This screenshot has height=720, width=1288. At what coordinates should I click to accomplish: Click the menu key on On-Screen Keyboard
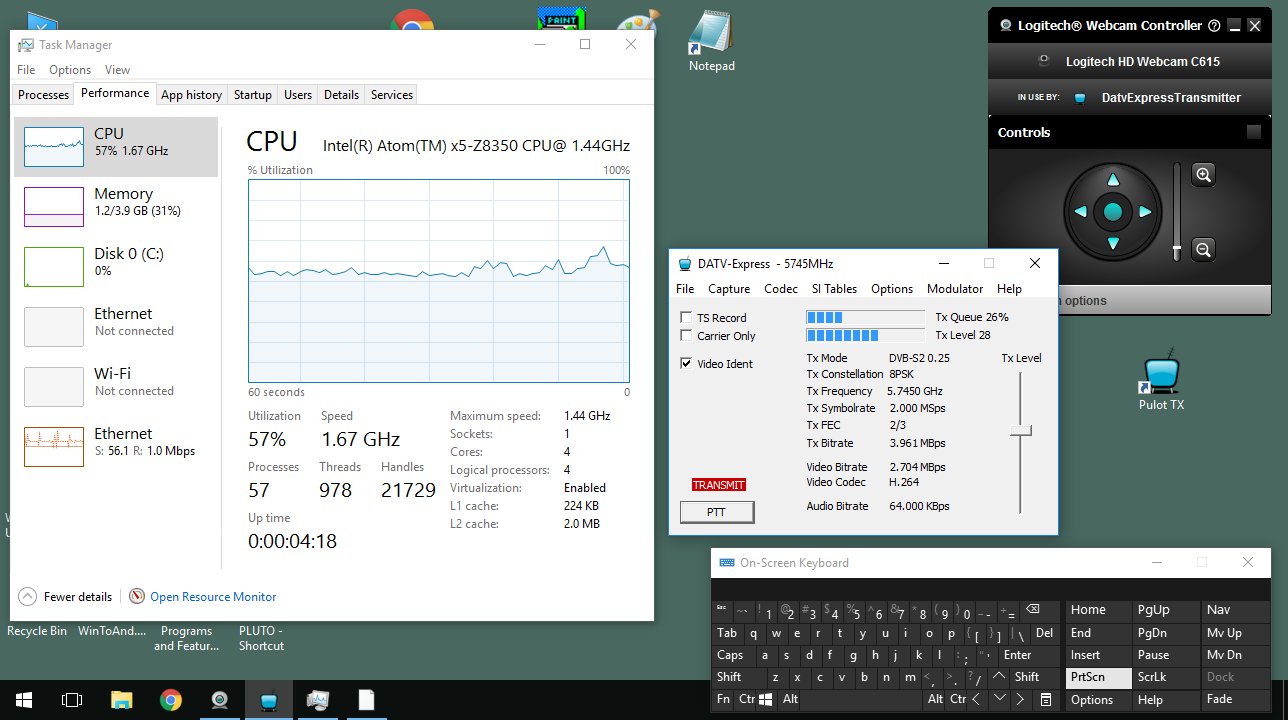point(1046,699)
